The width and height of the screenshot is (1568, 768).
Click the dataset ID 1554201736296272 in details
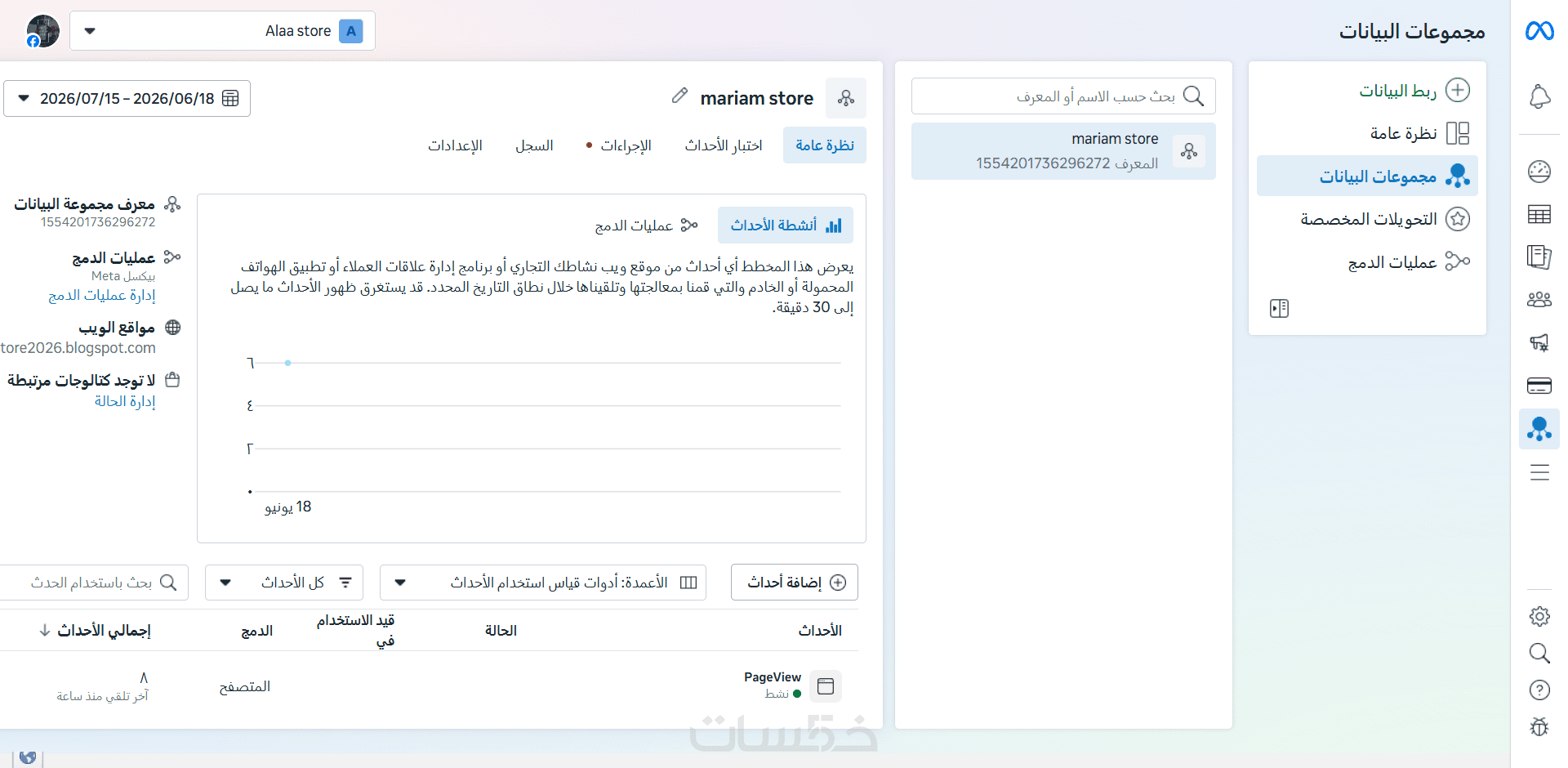click(x=98, y=222)
